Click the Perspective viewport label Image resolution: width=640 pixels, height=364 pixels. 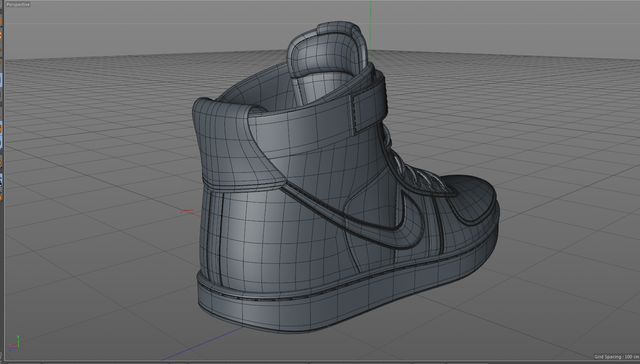pos(18,4)
